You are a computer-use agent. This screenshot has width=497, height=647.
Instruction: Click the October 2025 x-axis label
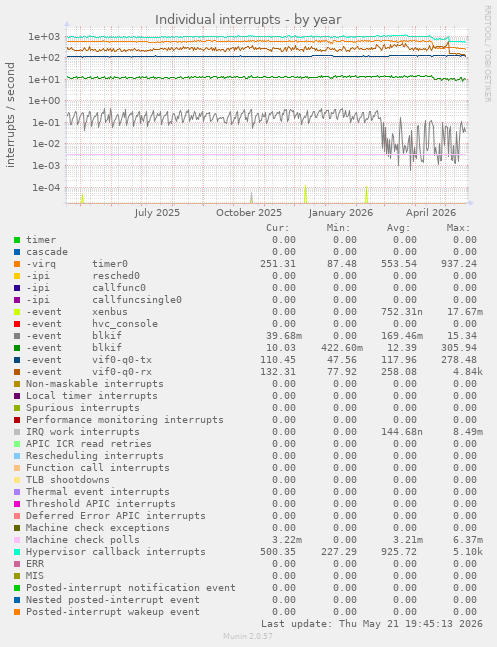pos(249,213)
